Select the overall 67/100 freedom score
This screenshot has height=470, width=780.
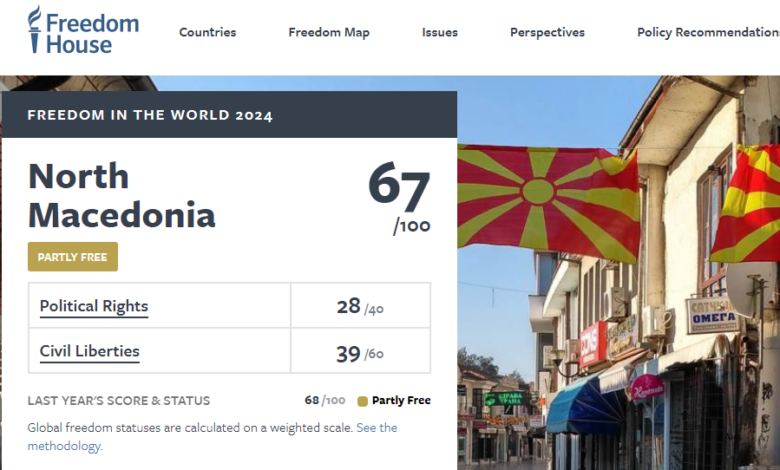click(x=399, y=196)
